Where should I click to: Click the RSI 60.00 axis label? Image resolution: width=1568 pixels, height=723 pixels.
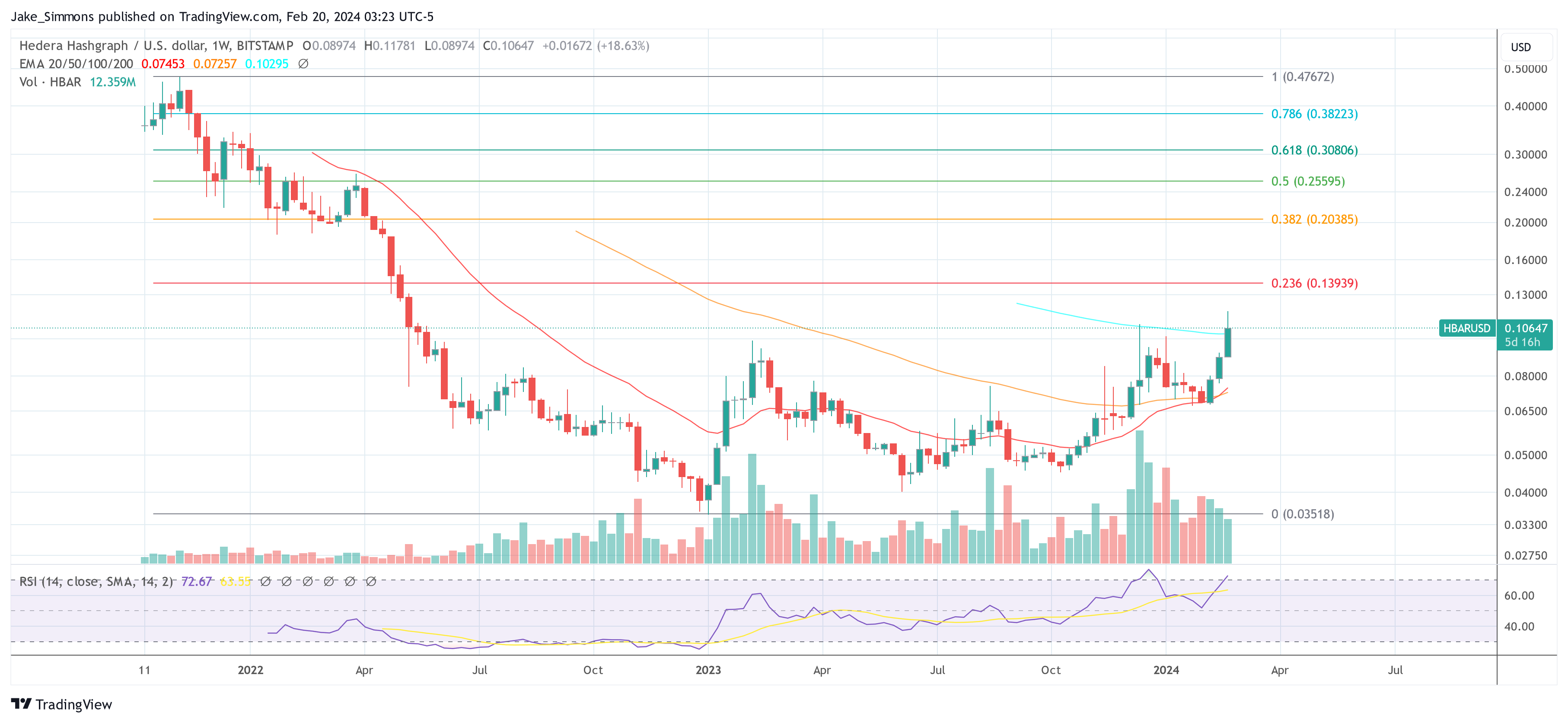coord(1519,595)
